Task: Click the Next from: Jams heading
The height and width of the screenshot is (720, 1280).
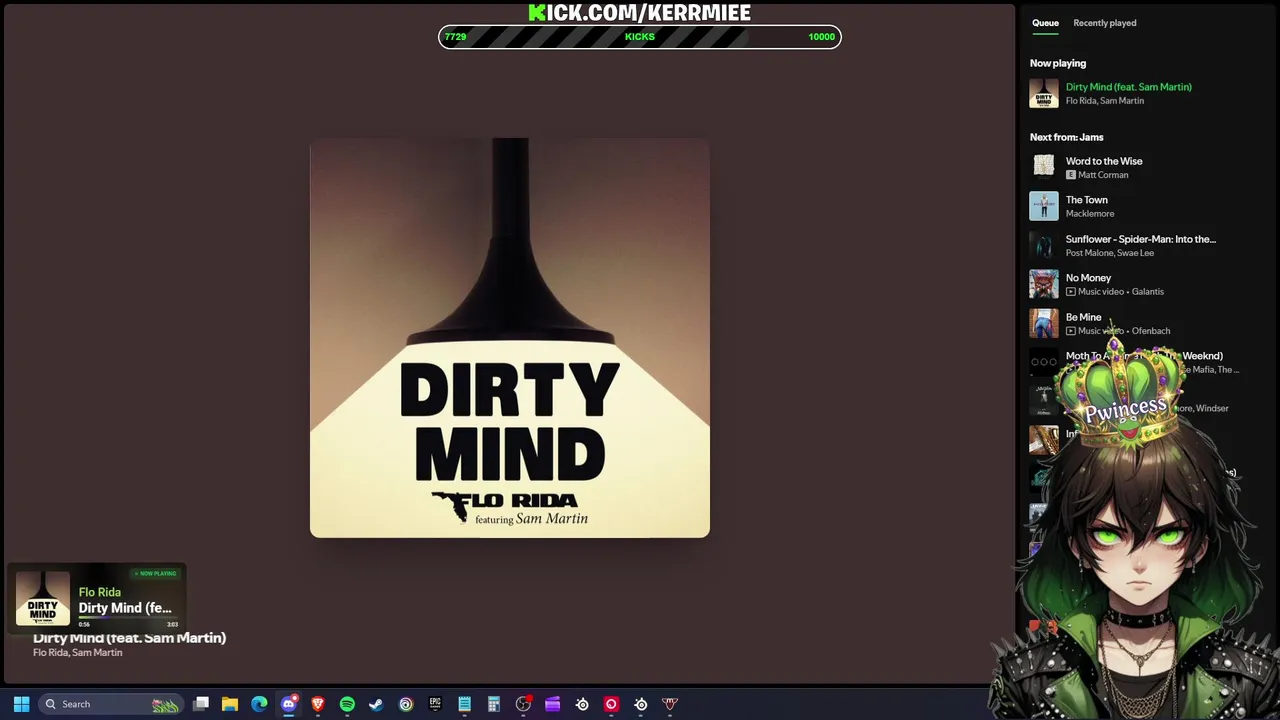Action: click(x=1066, y=137)
